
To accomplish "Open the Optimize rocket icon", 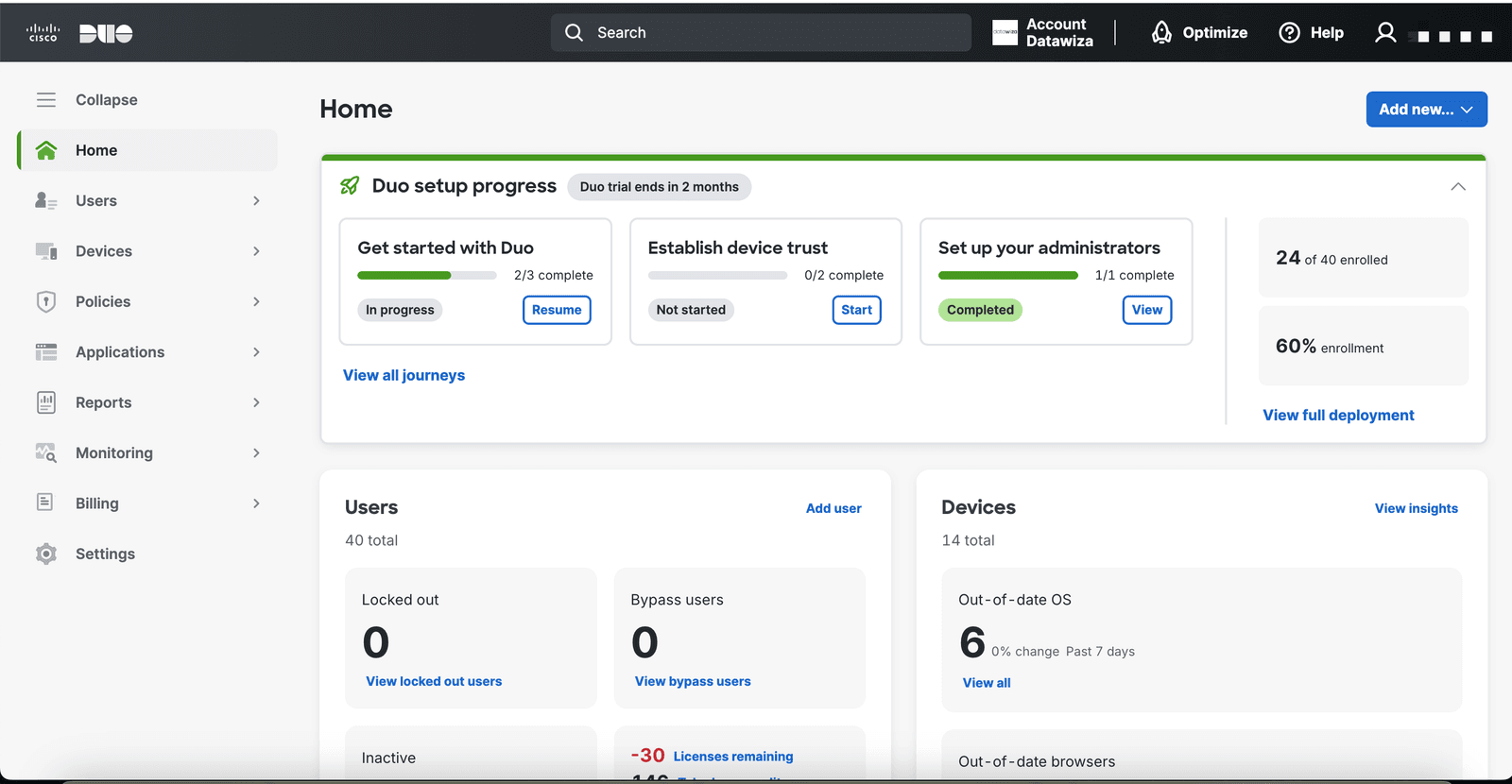I will [1161, 33].
